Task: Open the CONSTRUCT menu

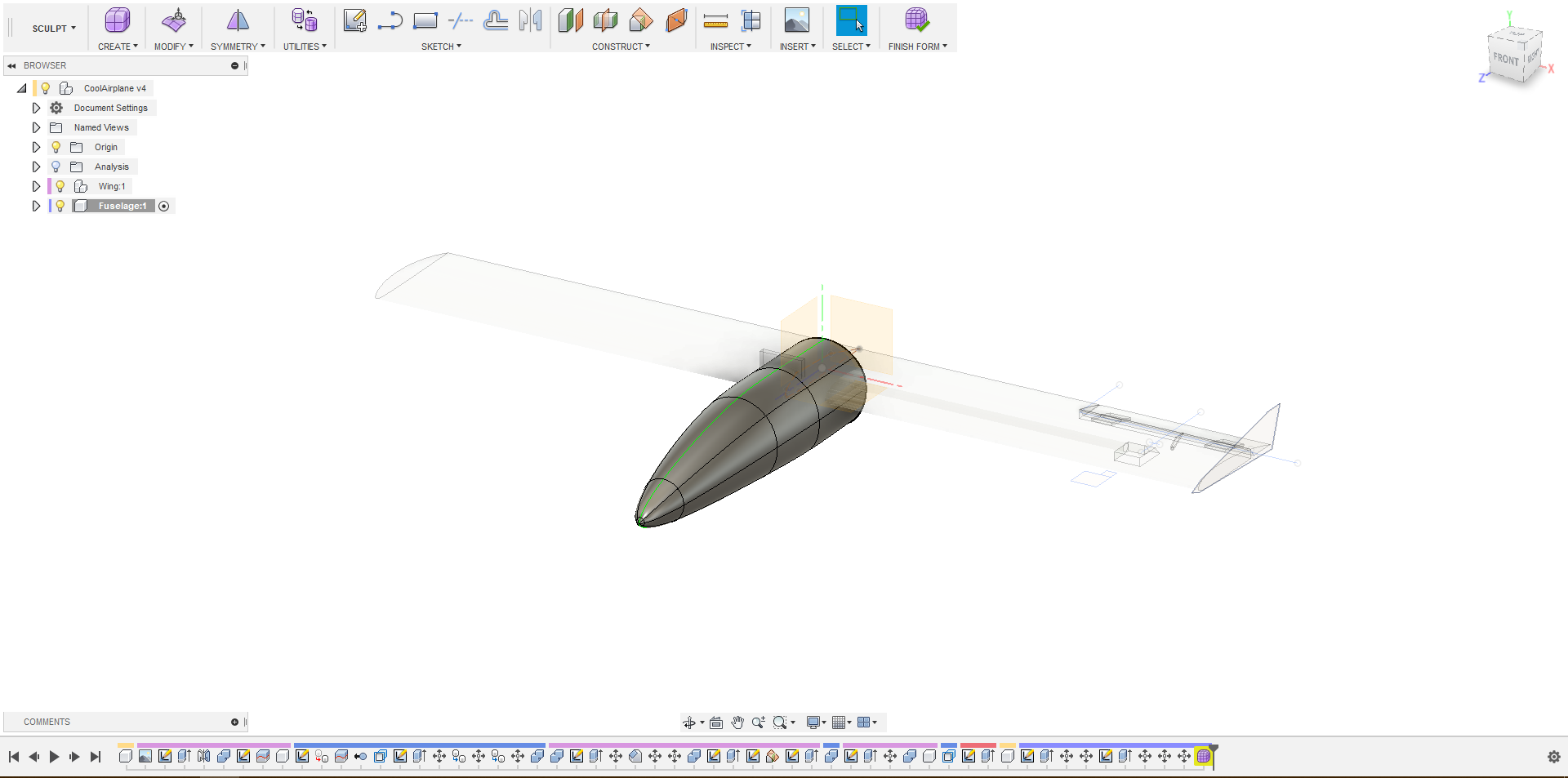Action: [621, 47]
